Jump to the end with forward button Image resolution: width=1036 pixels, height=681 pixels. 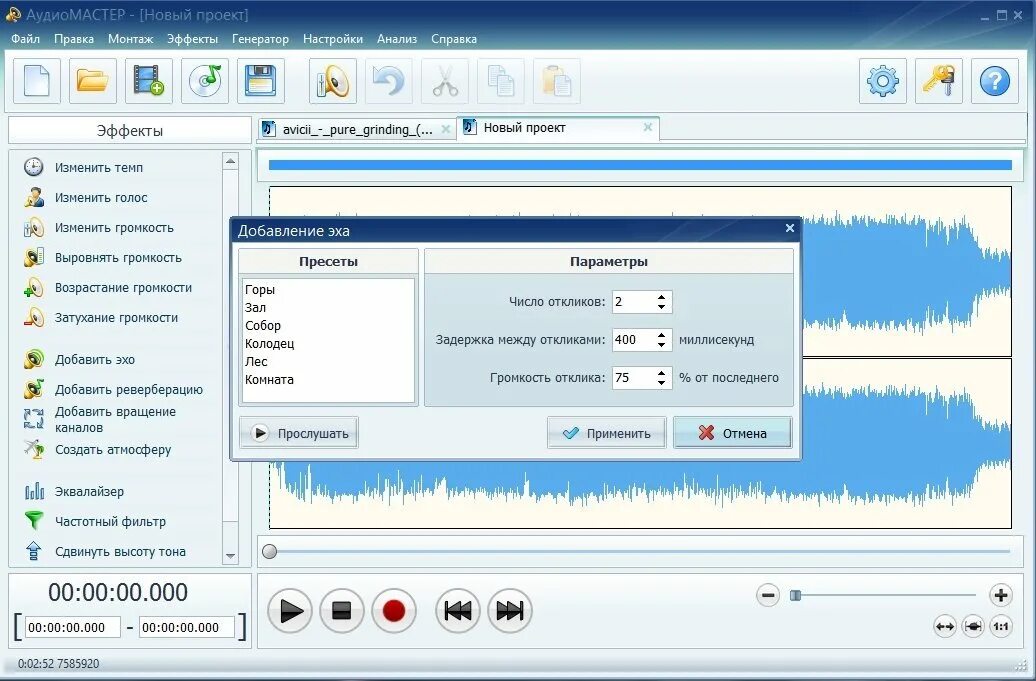pos(509,611)
